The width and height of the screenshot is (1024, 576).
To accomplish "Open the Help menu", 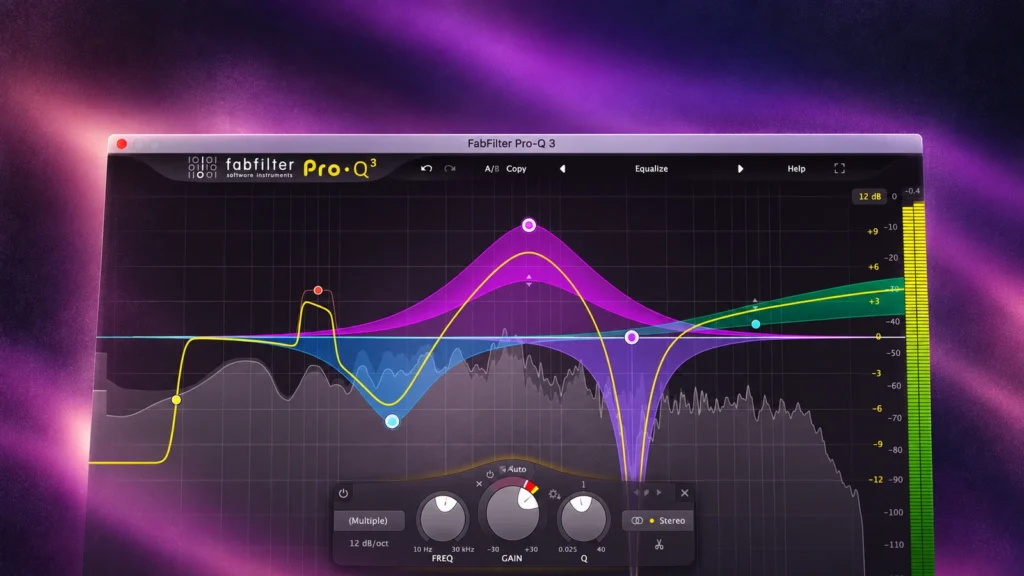I will (x=796, y=168).
